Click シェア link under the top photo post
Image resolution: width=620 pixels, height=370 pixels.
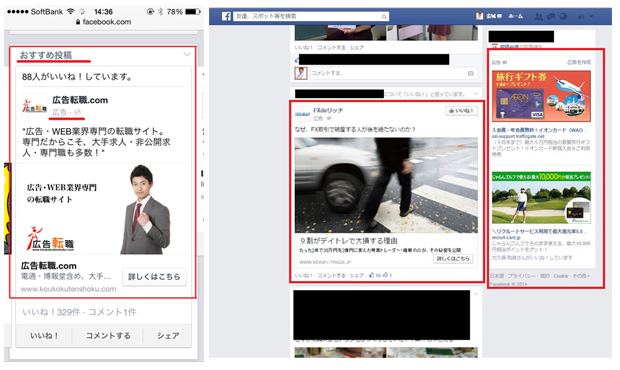356,47
